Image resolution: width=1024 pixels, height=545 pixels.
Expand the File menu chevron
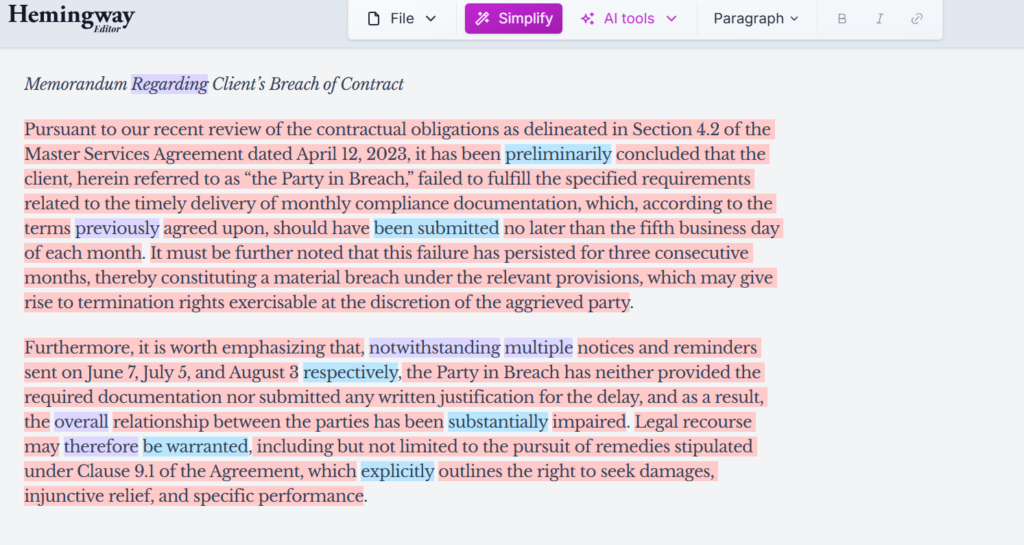coord(431,19)
